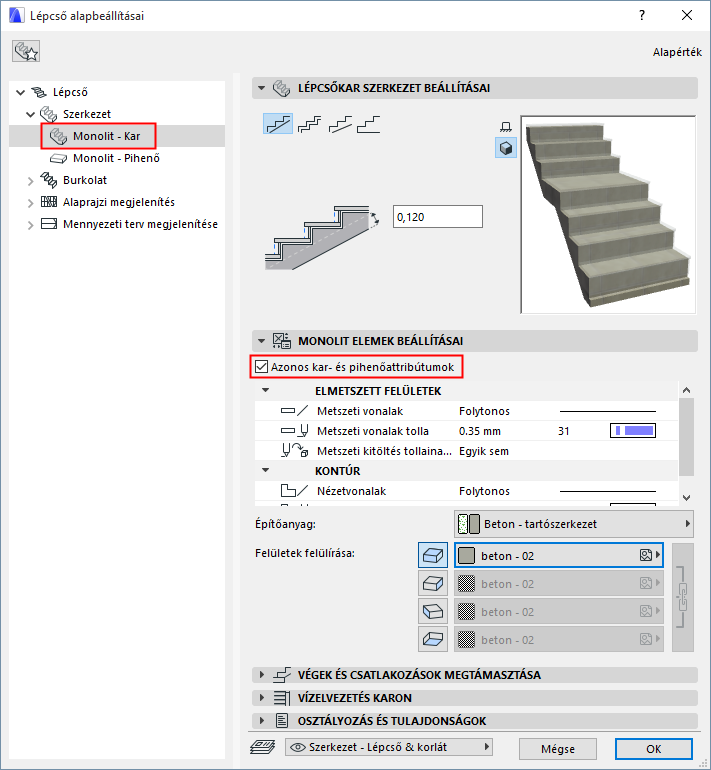Screen dimensions: 711x770
Task: Choose the second stepped structure type icon
Action: click(310, 124)
